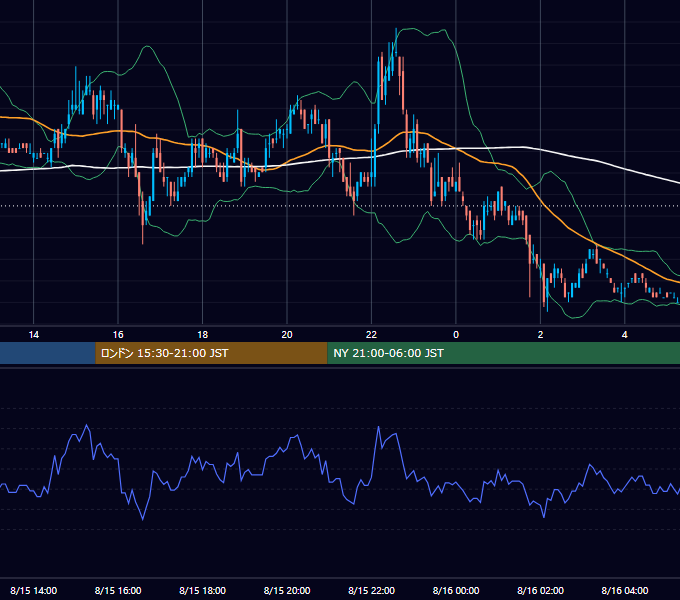Click the 8/15 14:00 oscillator axis label
Viewport: 680px width, 600px height.
pyautogui.click(x=33, y=590)
